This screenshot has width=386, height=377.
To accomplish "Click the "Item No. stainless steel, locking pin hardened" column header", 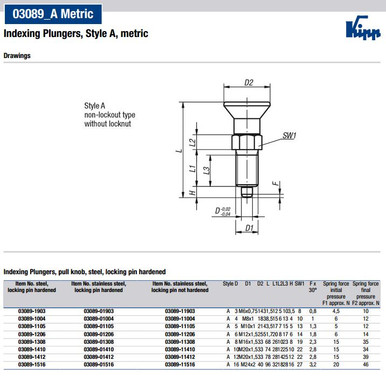I will coord(99,287).
